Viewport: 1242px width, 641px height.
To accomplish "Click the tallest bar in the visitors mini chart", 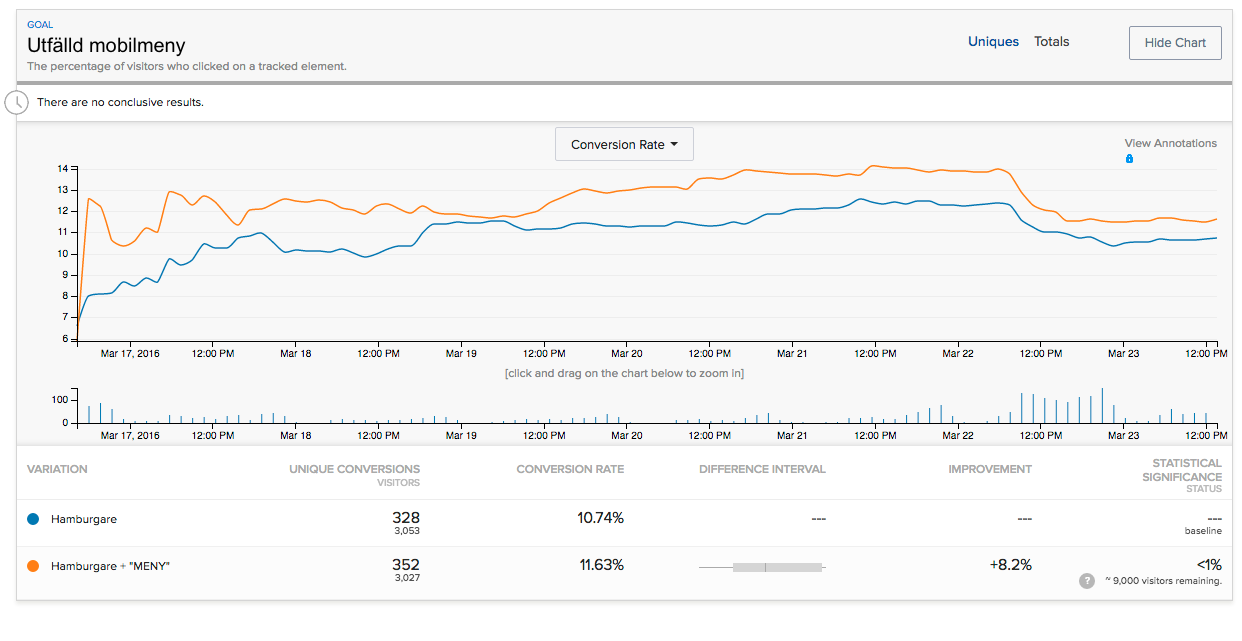I will (1101, 405).
